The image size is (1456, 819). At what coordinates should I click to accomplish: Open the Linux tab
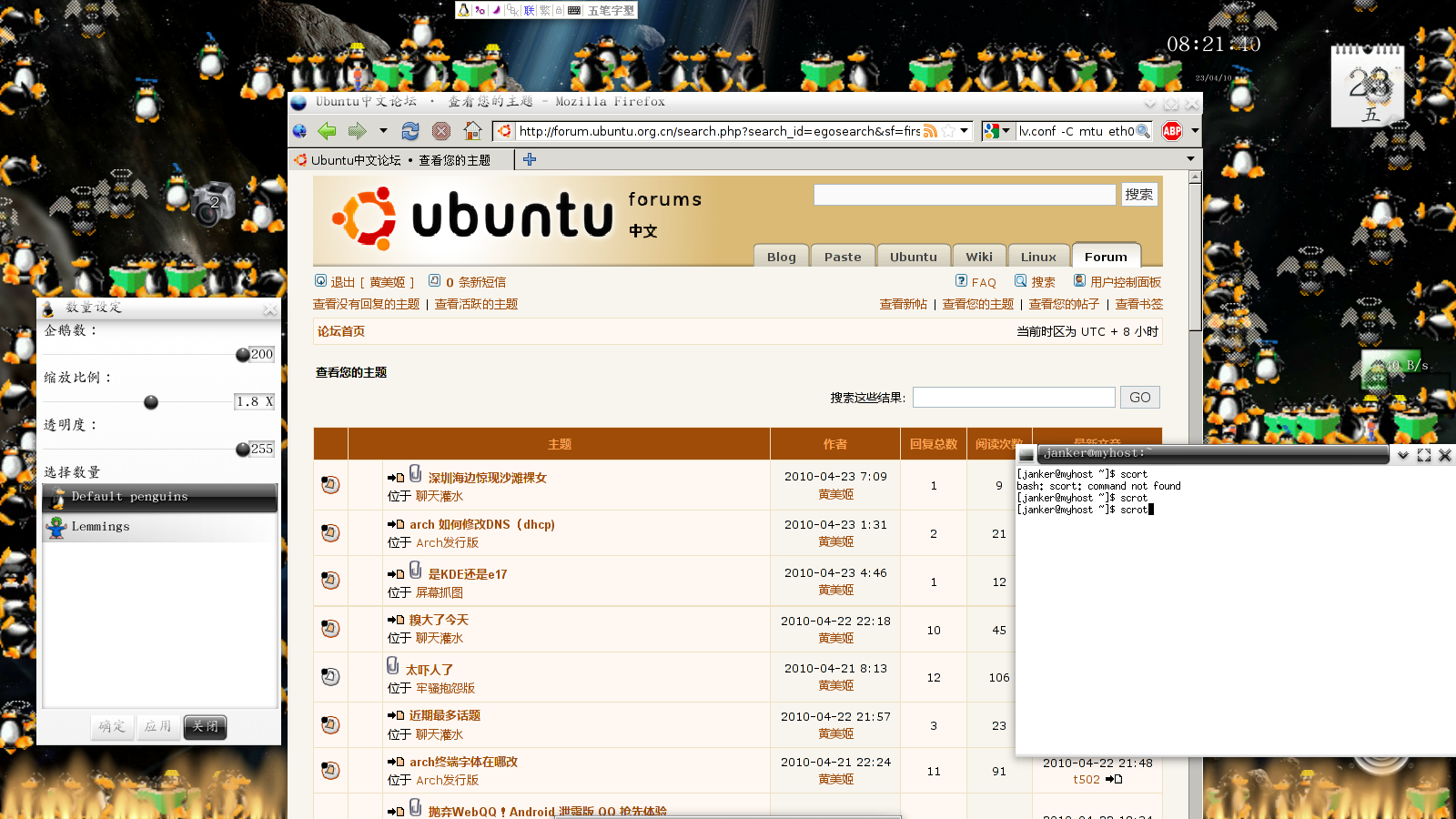click(x=1038, y=257)
